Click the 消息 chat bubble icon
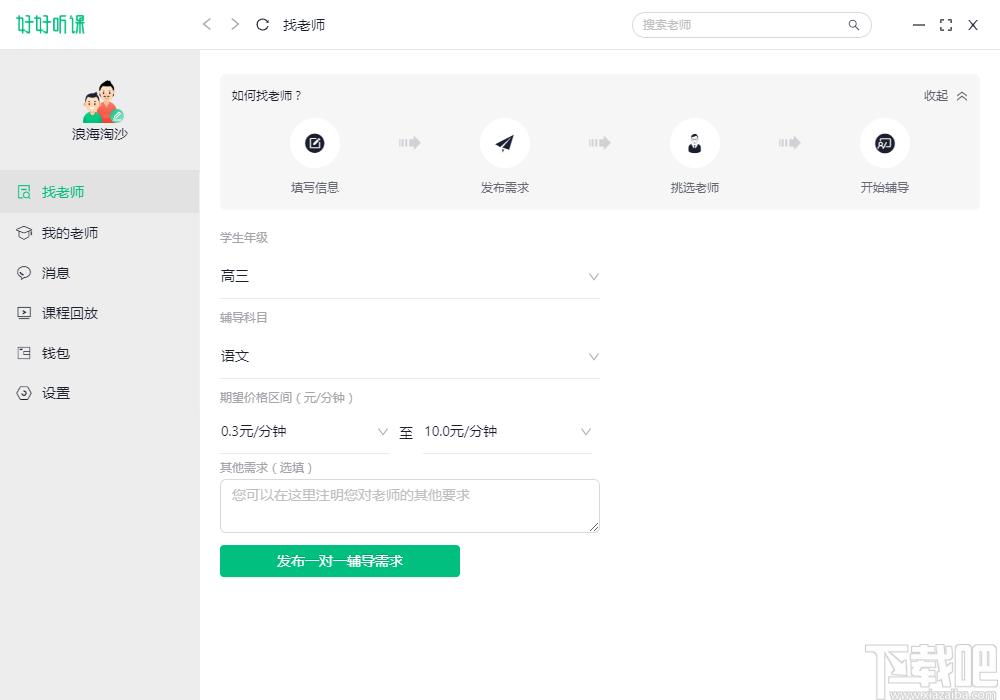Image resolution: width=1000 pixels, height=700 pixels. coord(24,273)
